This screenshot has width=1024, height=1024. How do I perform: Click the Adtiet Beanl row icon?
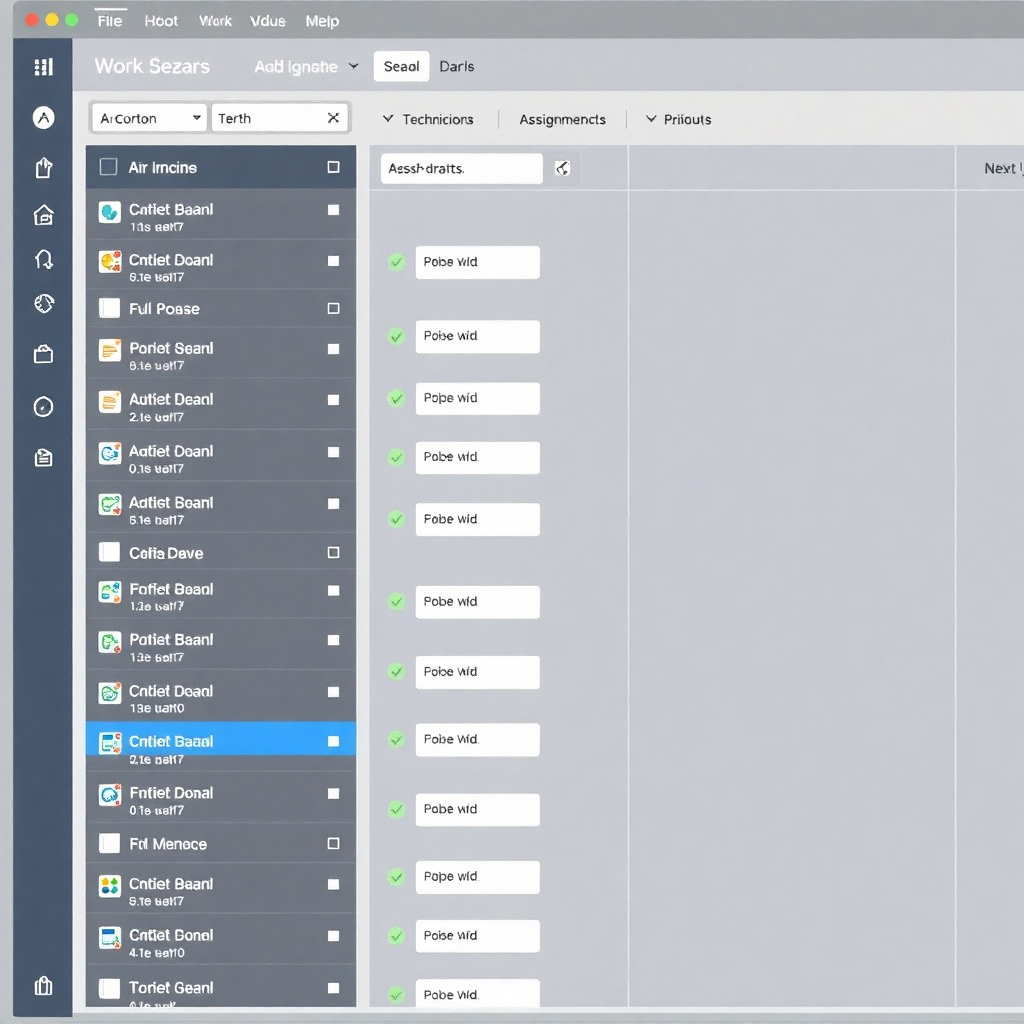(x=110, y=505)
